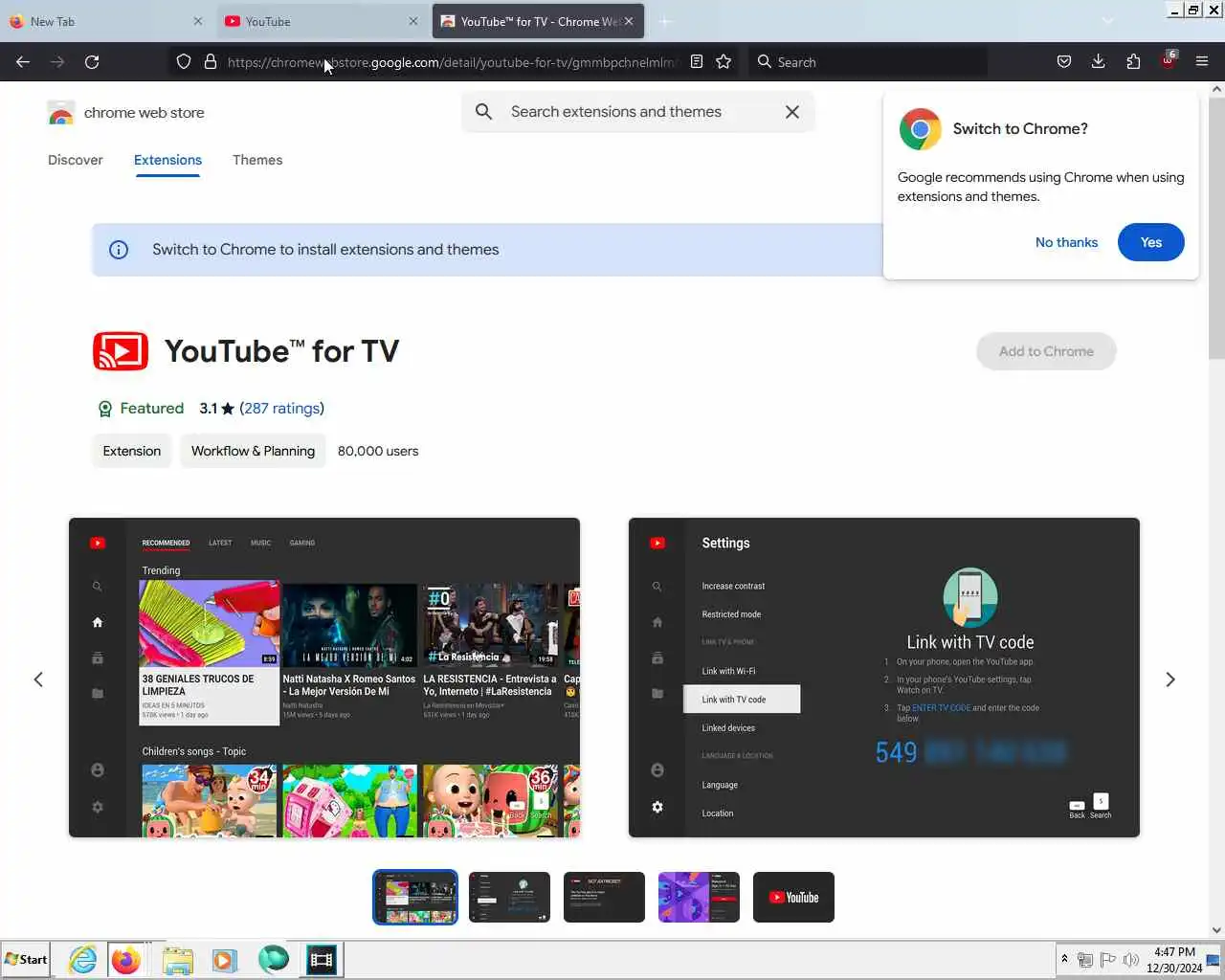Click Yes to switch to Chrome

1150,242
